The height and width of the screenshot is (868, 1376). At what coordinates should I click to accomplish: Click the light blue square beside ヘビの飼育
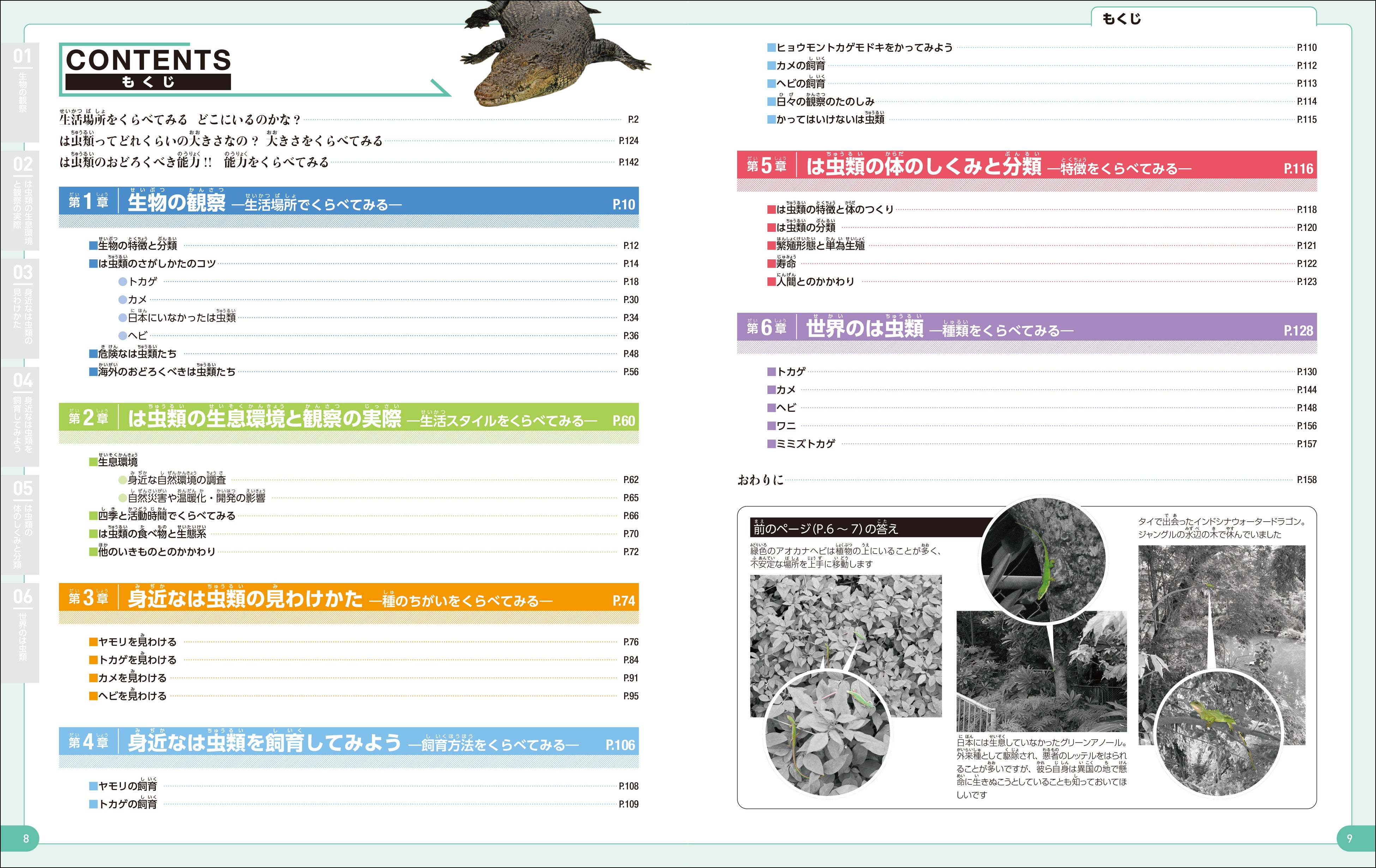(x=771, y=83)
